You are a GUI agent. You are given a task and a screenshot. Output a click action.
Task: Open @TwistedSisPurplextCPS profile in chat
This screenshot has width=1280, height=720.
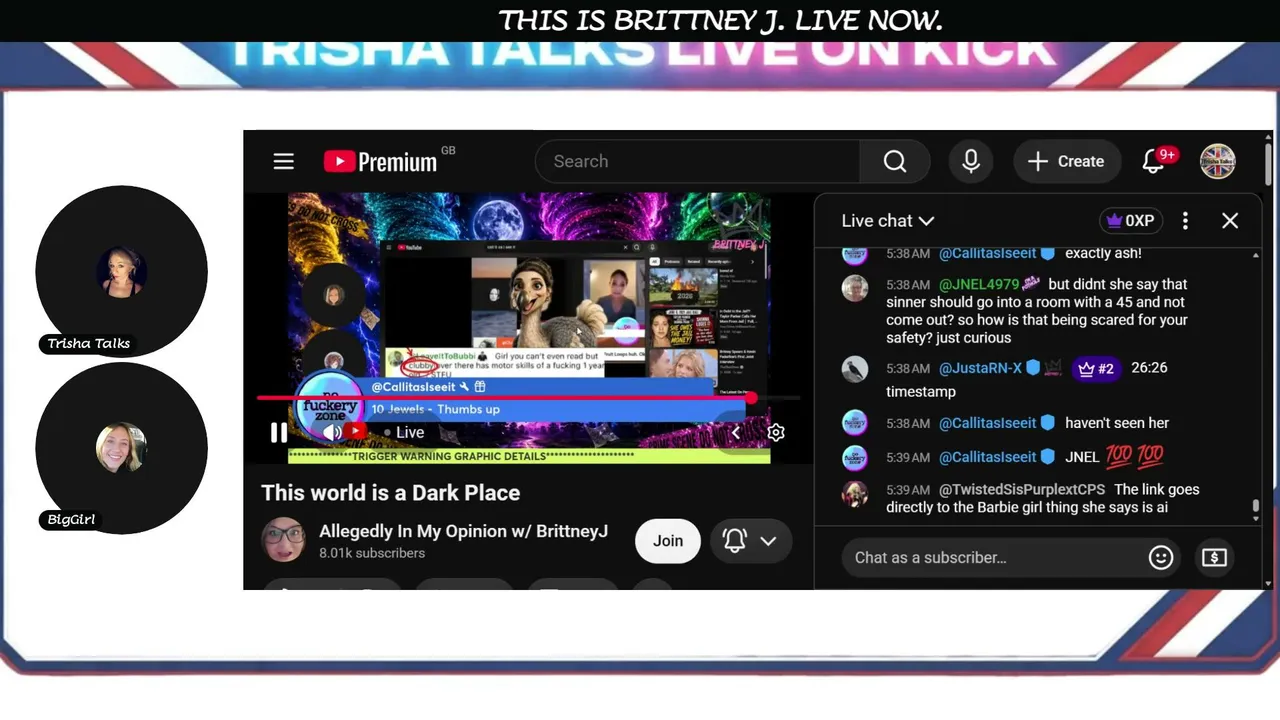click(1022, 490)
